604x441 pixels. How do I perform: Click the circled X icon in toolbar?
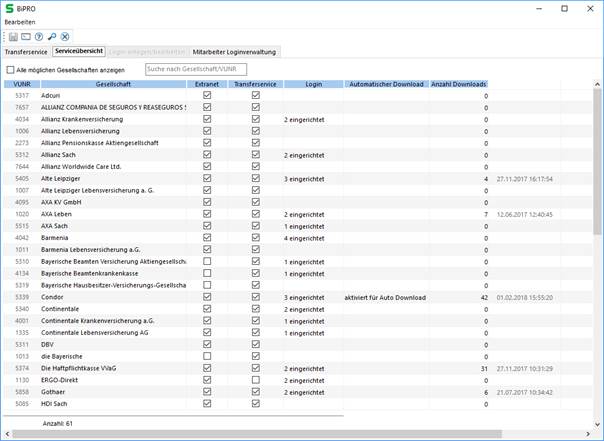[65, 37]
